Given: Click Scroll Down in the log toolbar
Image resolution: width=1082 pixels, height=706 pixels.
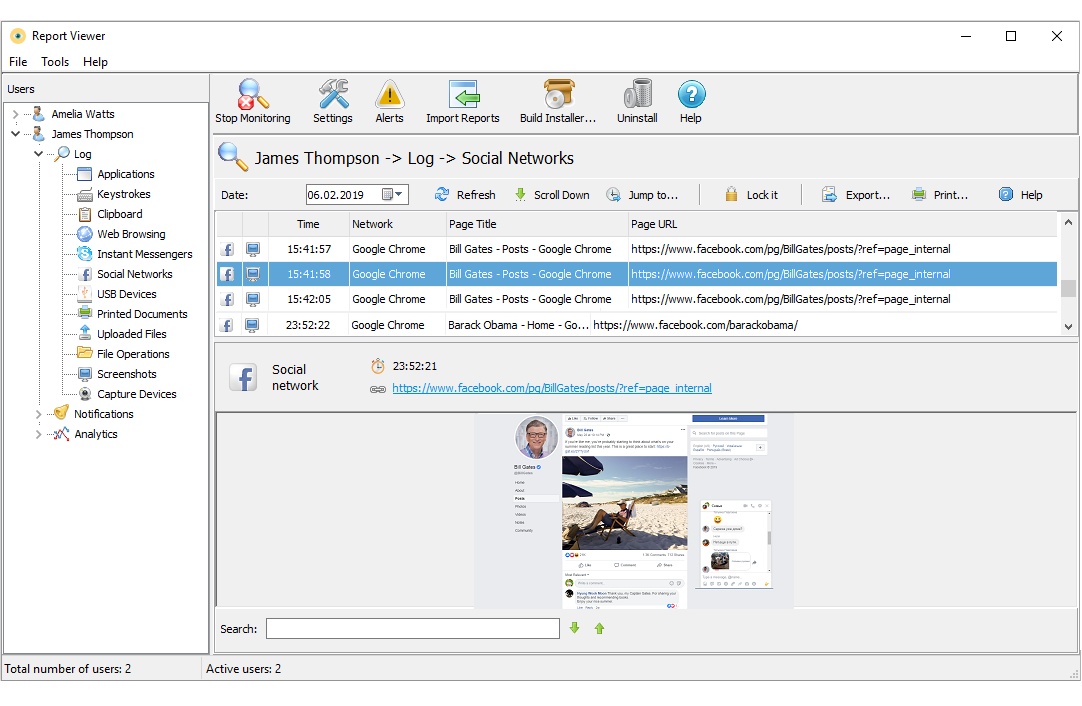Looking at the screenshot, I should pyautogui.click(x=552, y=195).
